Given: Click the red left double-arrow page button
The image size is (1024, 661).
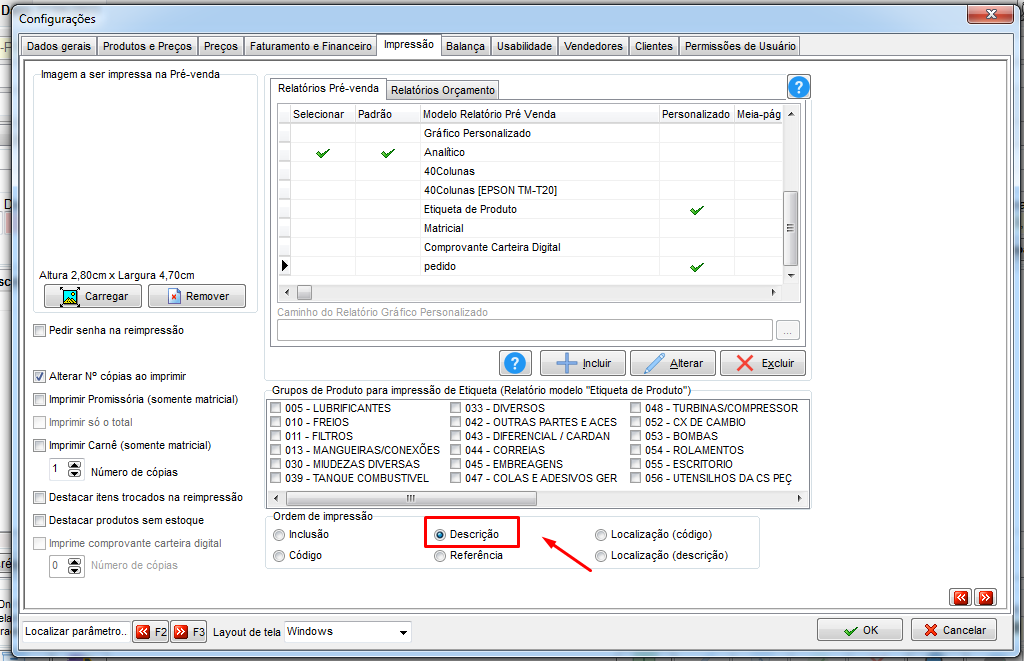Looking at the screenshot, I should click(961, 597).
